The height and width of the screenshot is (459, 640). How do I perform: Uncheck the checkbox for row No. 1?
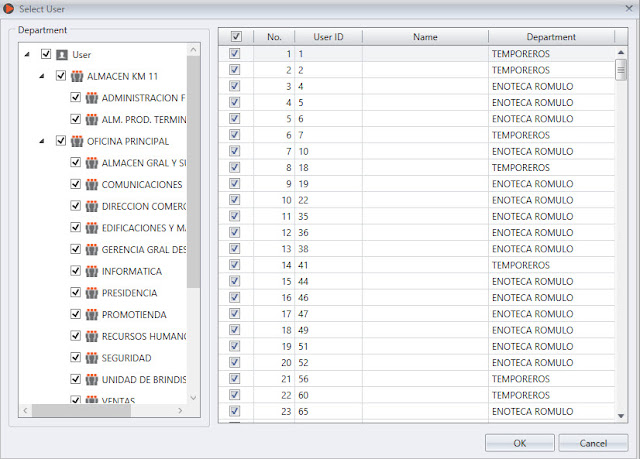[234, 53]
